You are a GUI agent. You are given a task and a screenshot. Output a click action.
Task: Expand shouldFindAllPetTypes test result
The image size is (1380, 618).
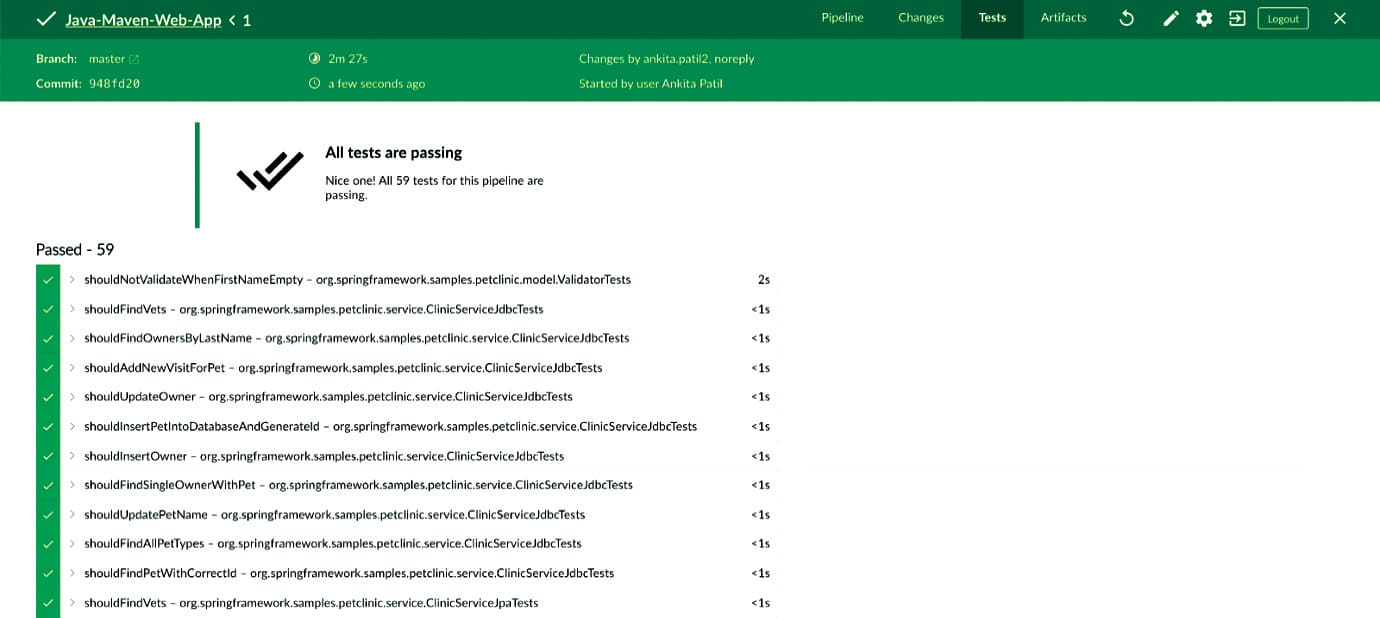73,543
